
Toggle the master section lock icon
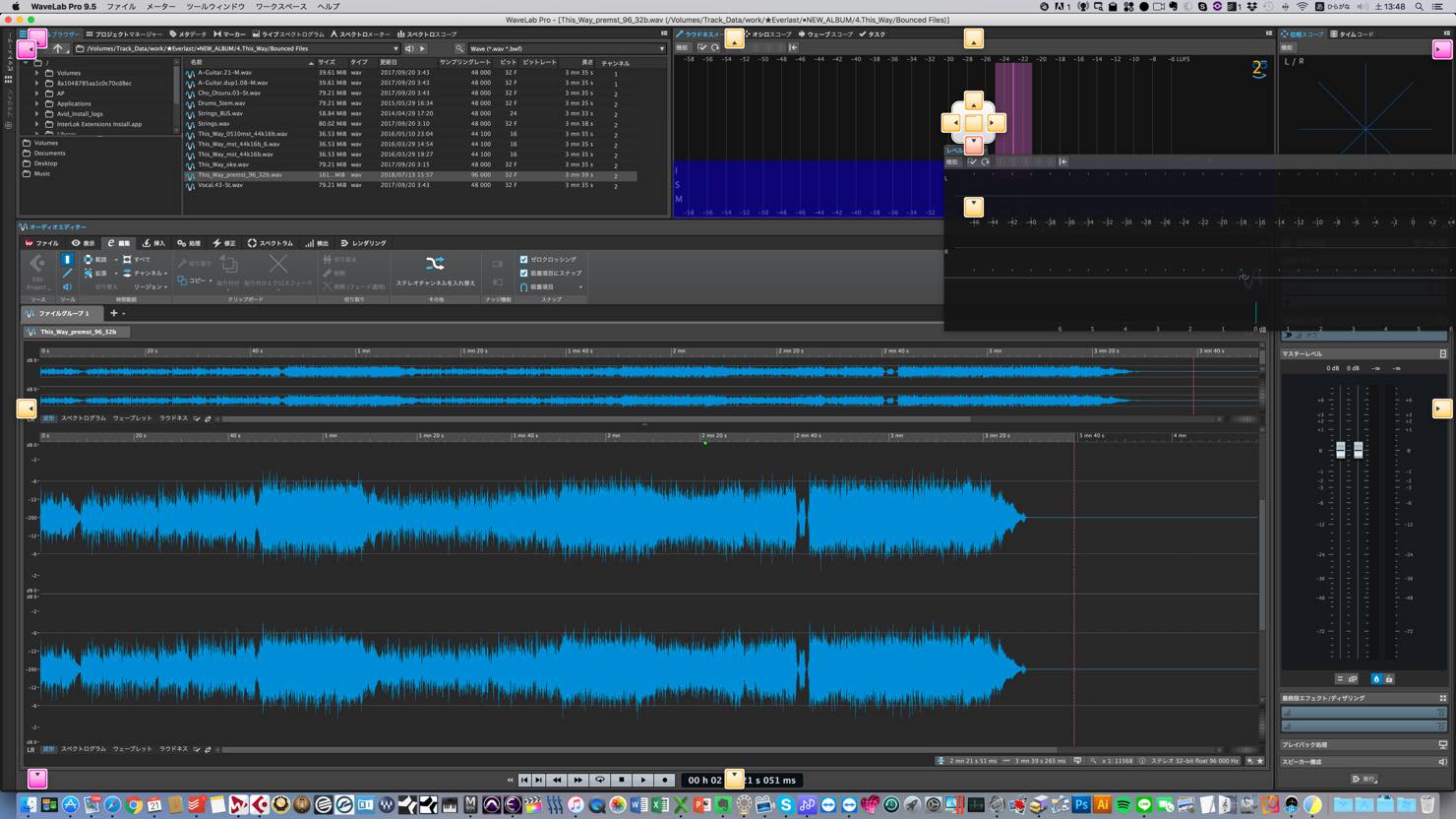click(x=1389, y=679)
